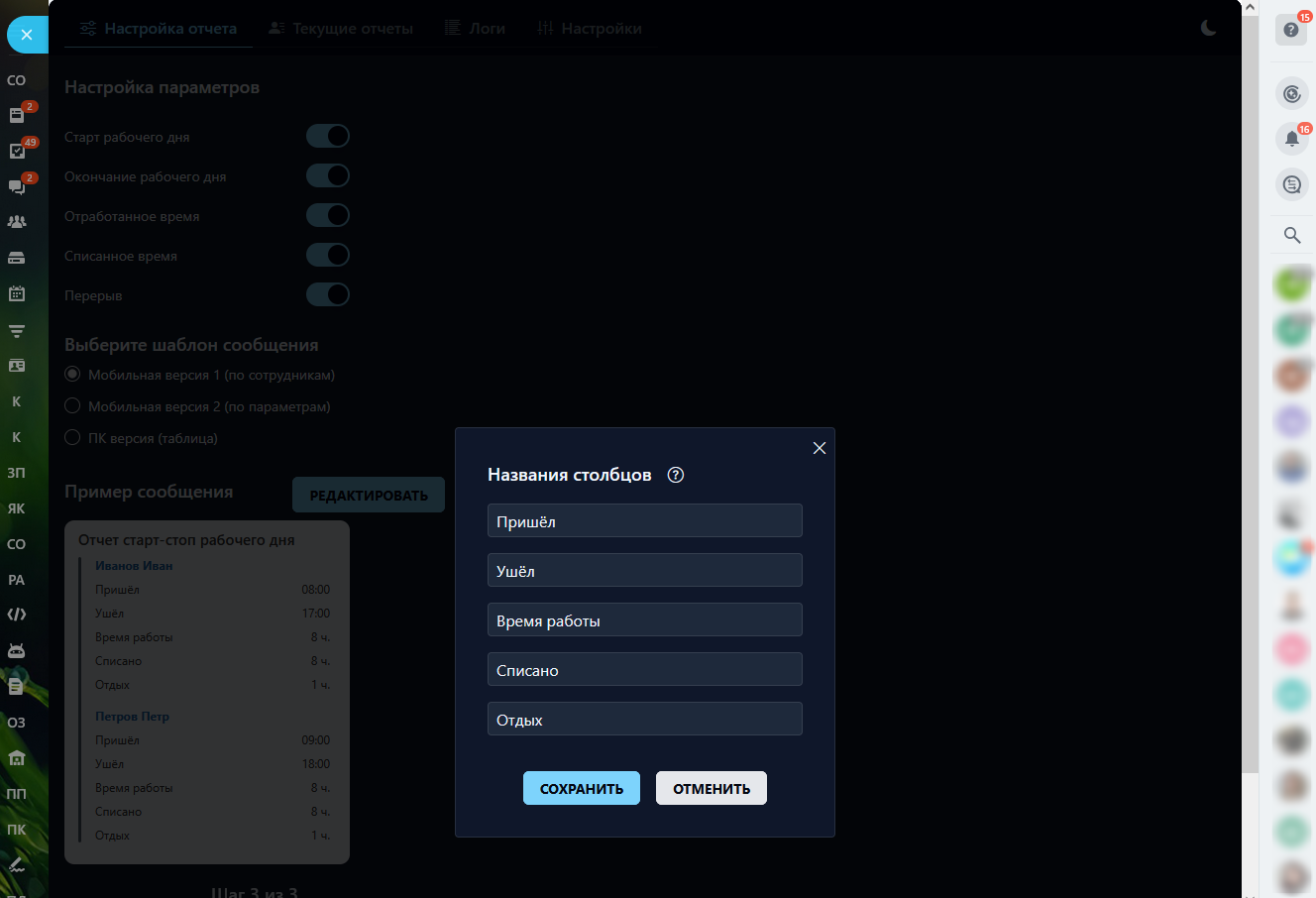Focus the Пришёл column name field

(645, 520)
